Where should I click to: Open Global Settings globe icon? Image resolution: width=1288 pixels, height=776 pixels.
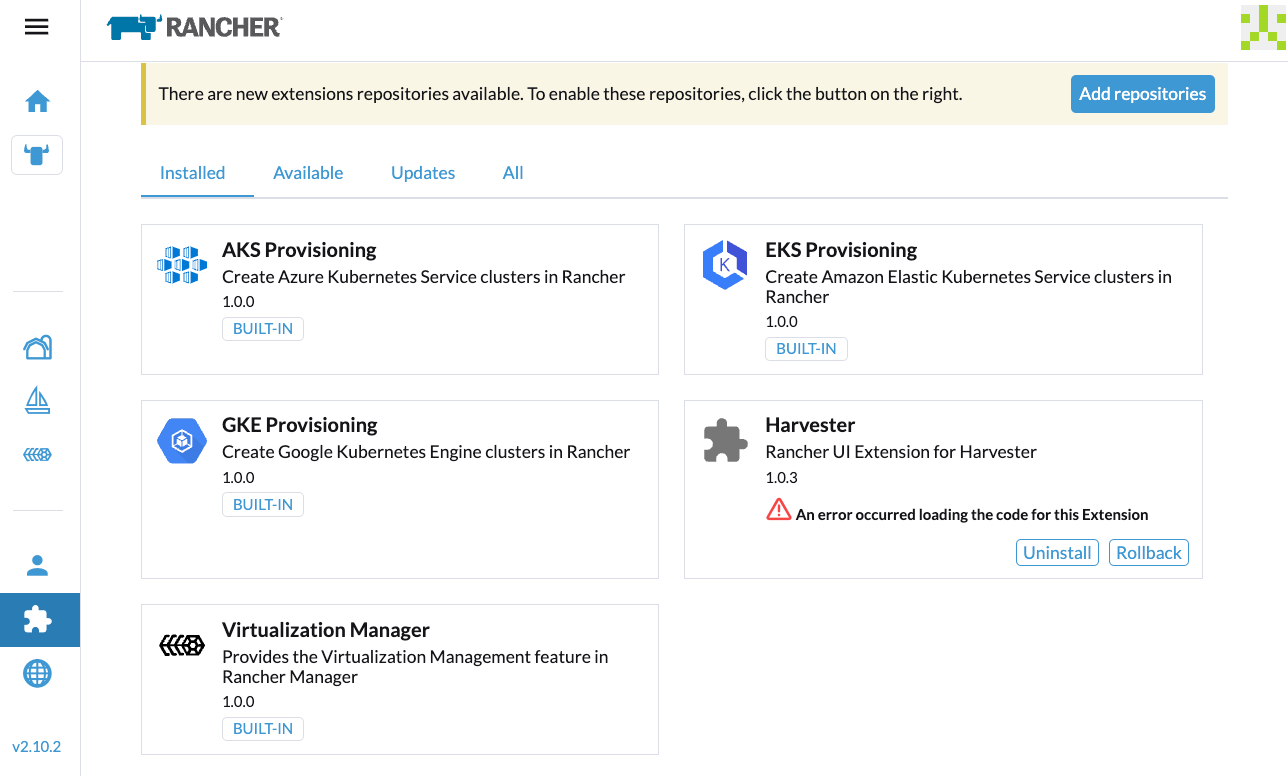[37, 674]
